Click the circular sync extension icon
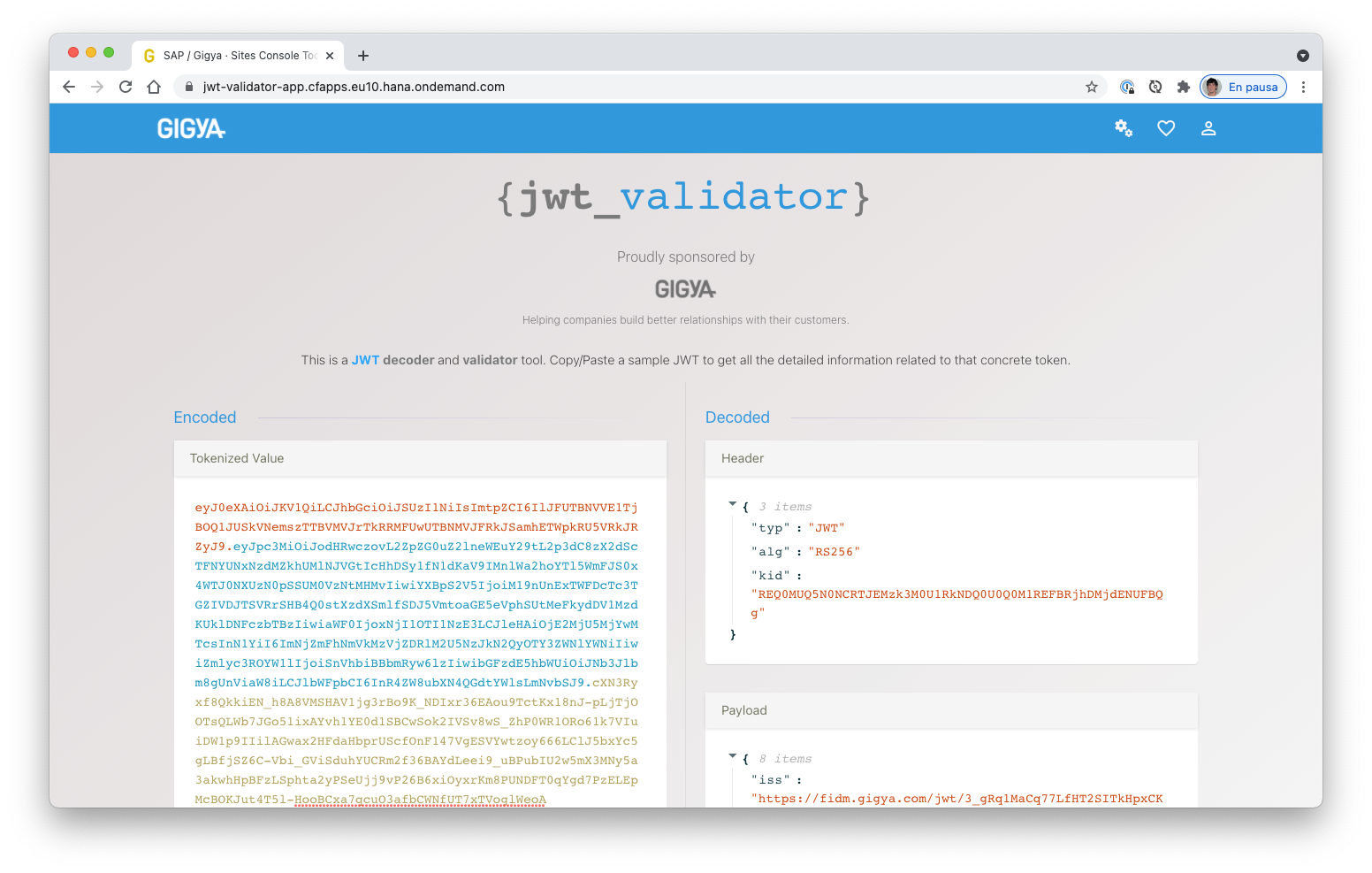The width and height of the screenshot is (1372, 873). [x=1155, y=87]
